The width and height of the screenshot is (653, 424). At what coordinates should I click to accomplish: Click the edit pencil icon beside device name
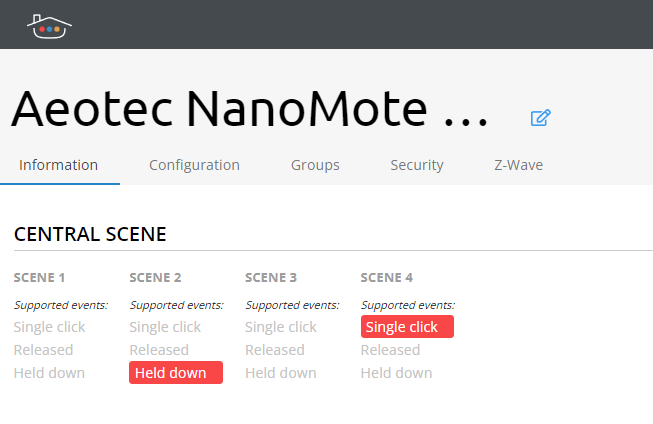(541, 118)
